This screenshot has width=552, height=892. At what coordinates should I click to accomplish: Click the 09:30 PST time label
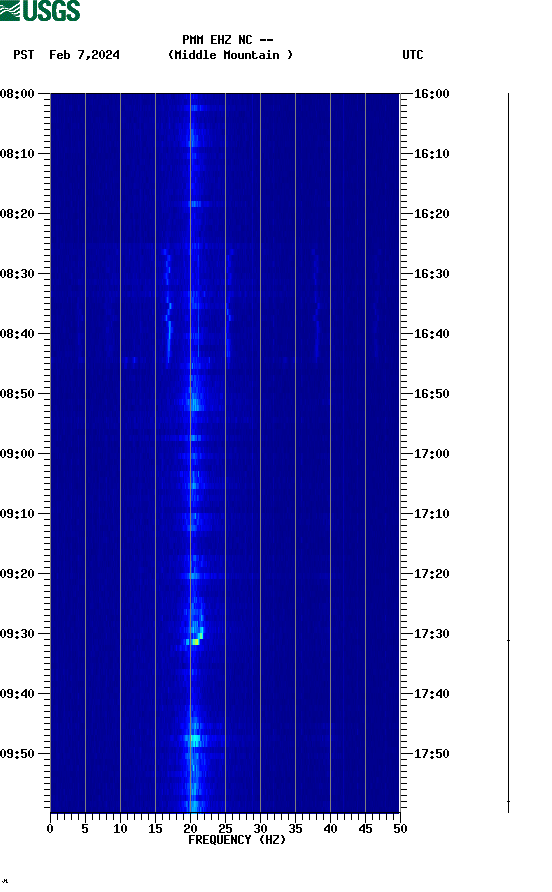(x=17, y=634)
